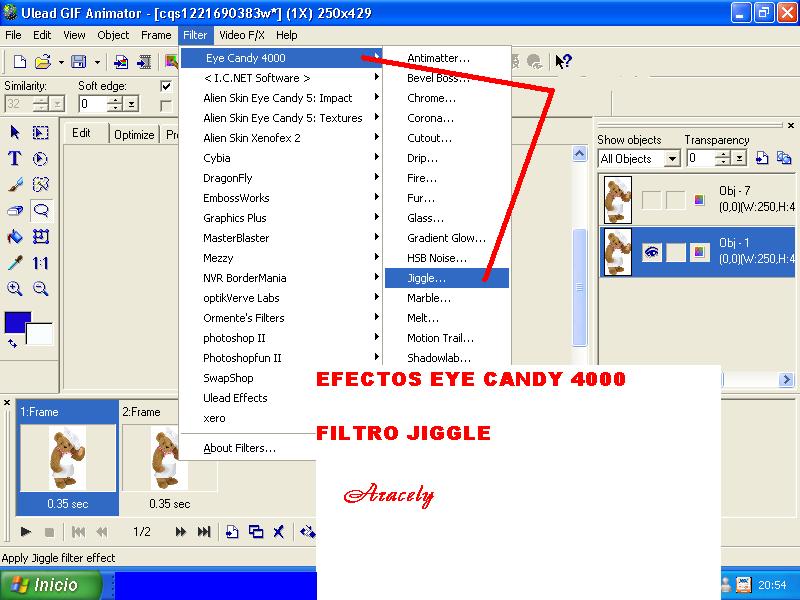
Task: Expand the Graphics Plus filter submenu
Action: pyautogui.click(x=281, y=218)
